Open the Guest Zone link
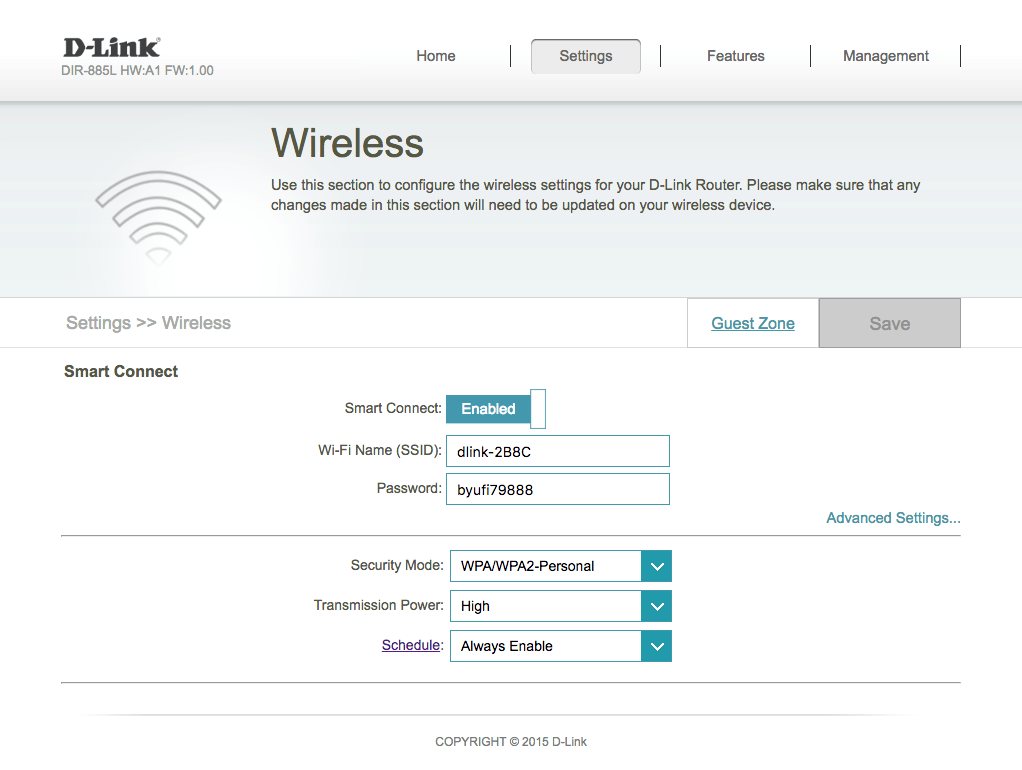The width and height of the screenshot is (1022, 770). pyautogui.click(x=753, y=323)
